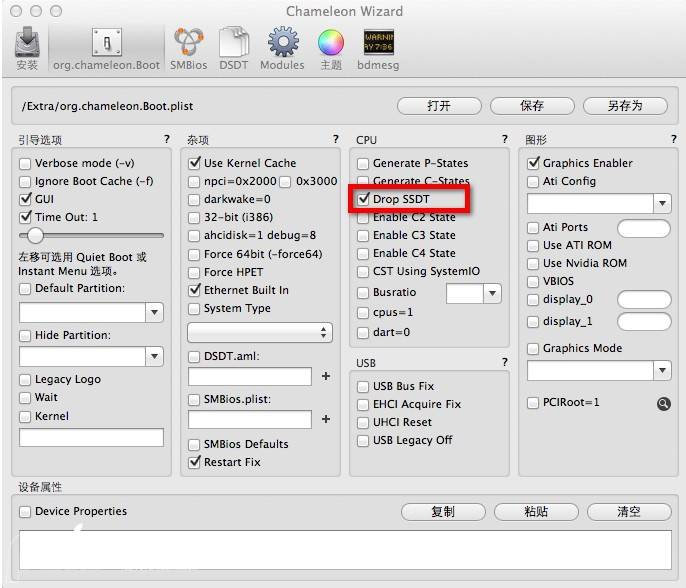This screenshot has height=588, width=686.
Task: Click the Kernel text input field
Action: click(x=91, y=437)
